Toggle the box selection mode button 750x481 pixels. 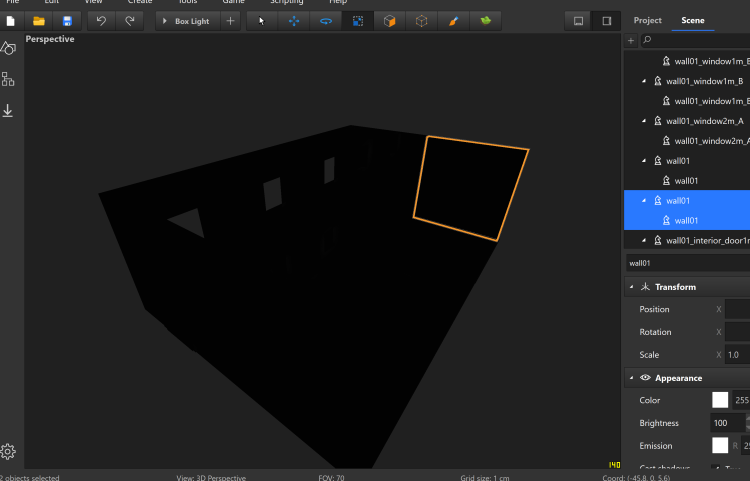click(357, 21)
